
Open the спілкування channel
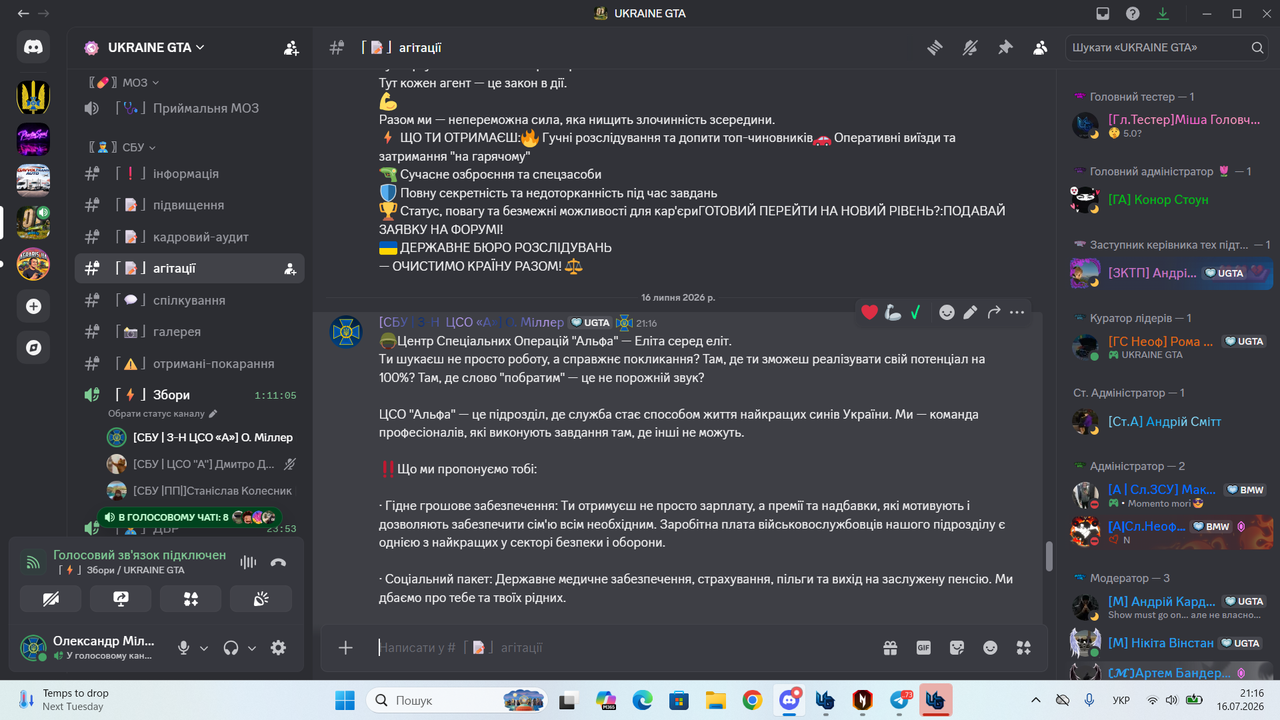tap(190, 300)
